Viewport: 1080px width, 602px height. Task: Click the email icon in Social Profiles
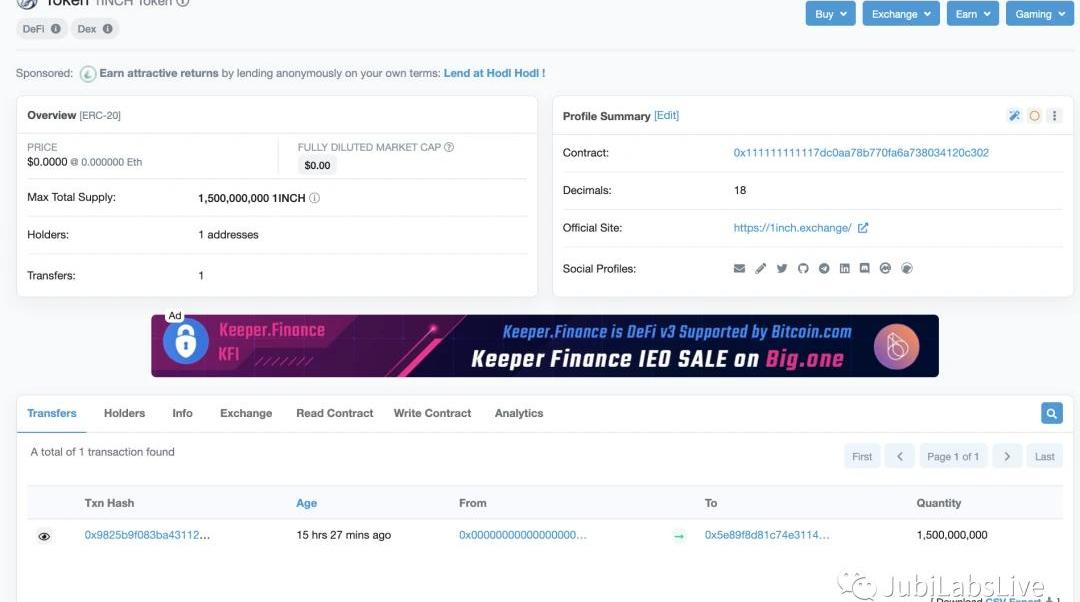click(x=740, y=269)
